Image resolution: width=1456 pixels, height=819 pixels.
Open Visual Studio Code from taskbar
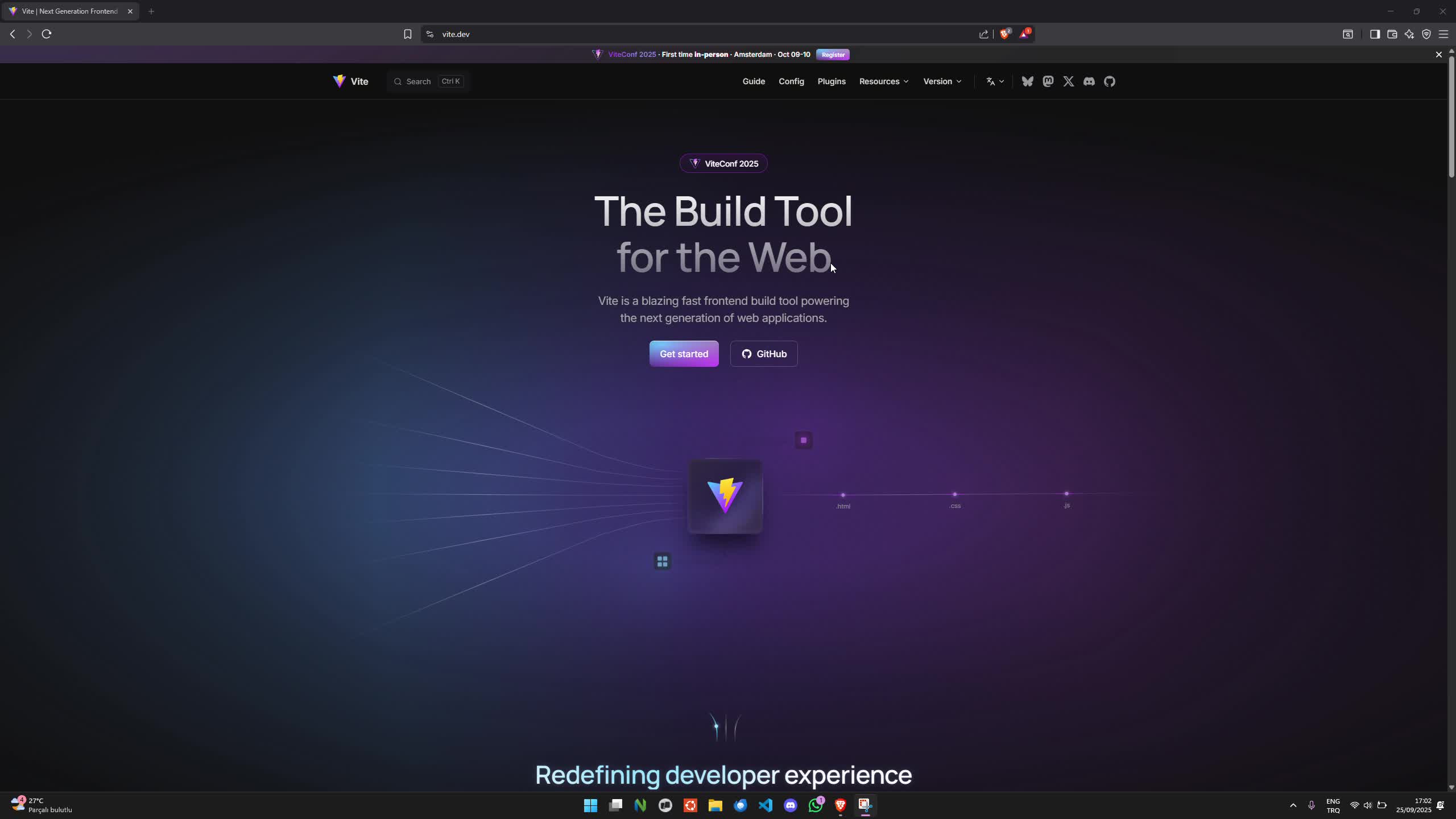[766, 805]
